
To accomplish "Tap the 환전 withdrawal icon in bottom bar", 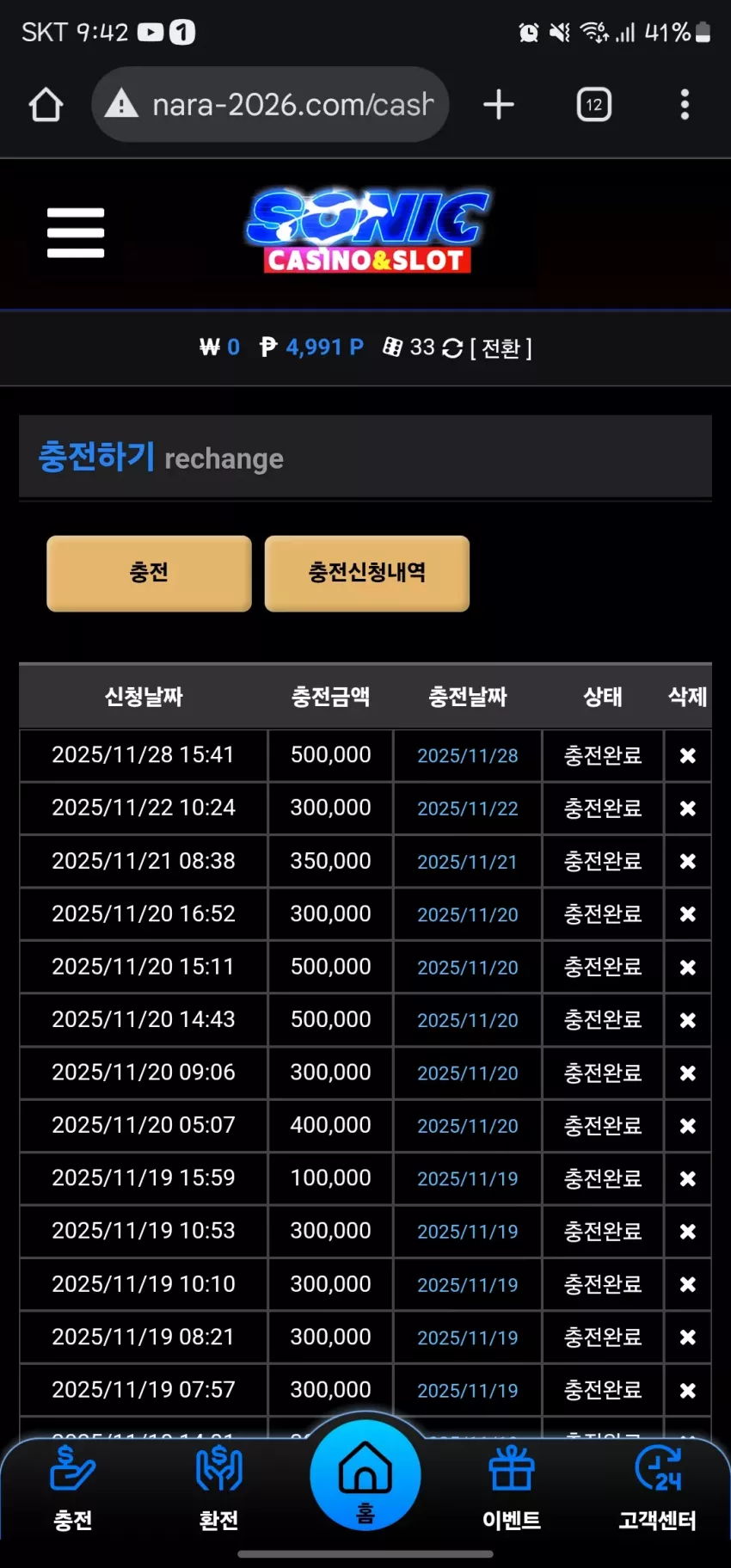I will pyautogui.click(x=219, y=1488).
